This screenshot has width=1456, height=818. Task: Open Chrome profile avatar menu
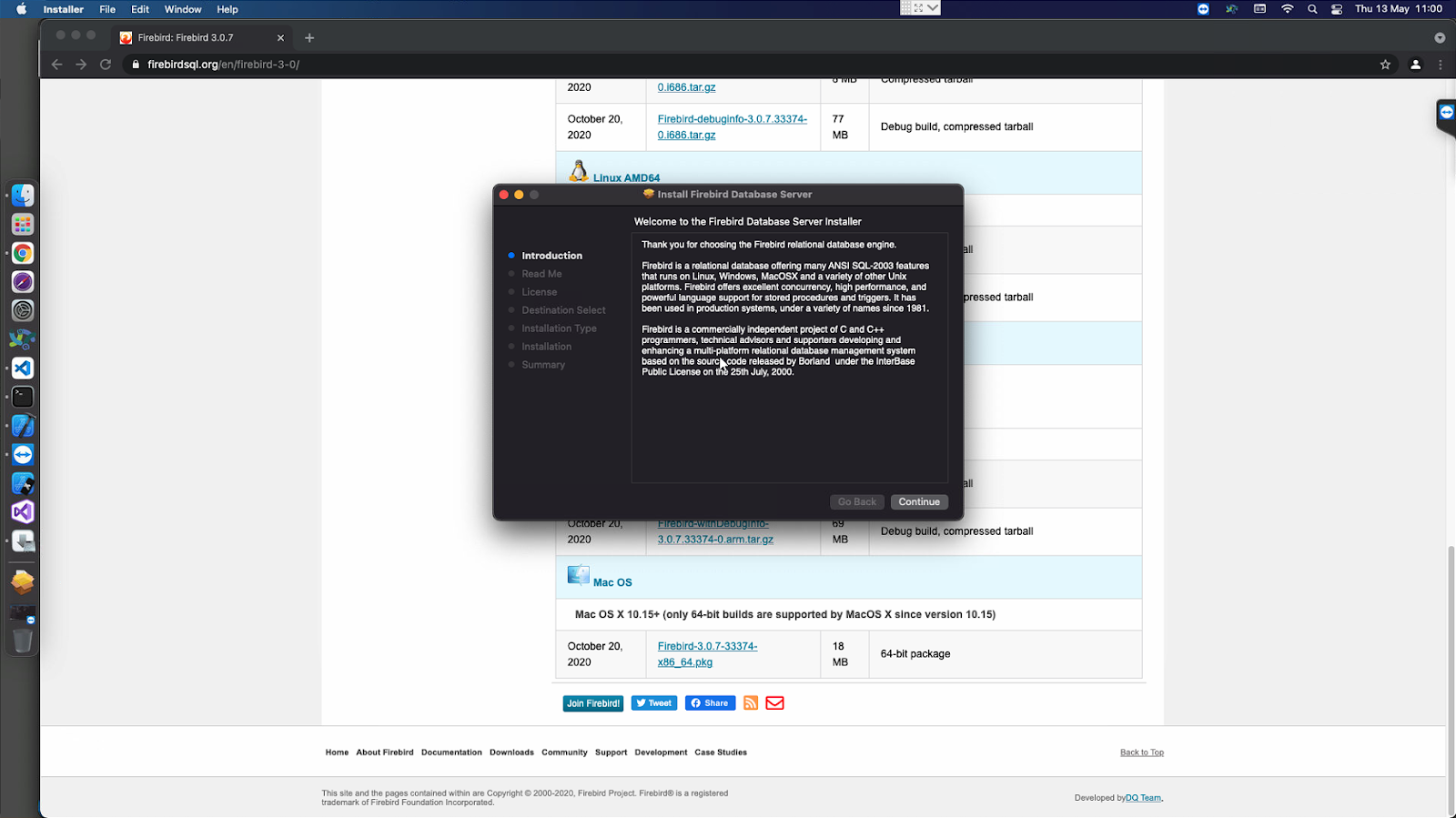tap(1415, 65)
